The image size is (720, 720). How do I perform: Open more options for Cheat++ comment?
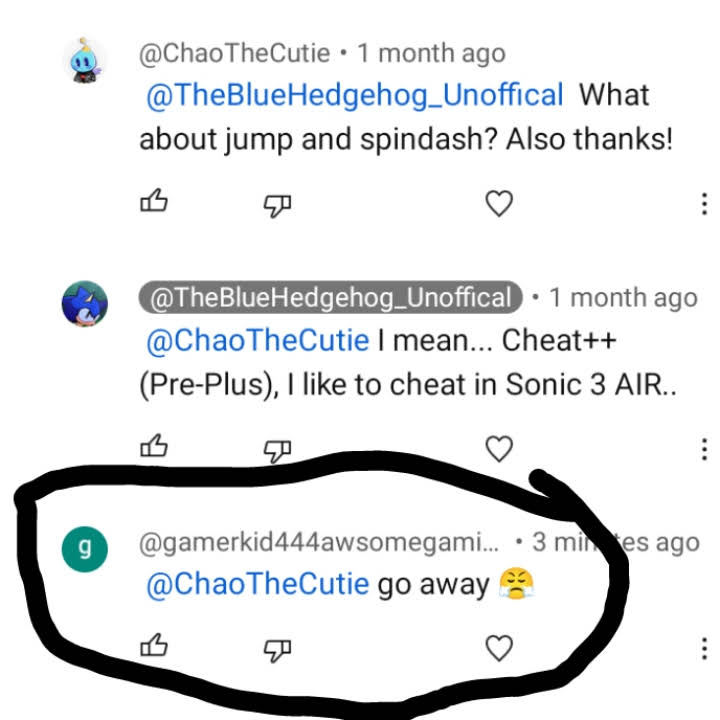pos(704,449)
